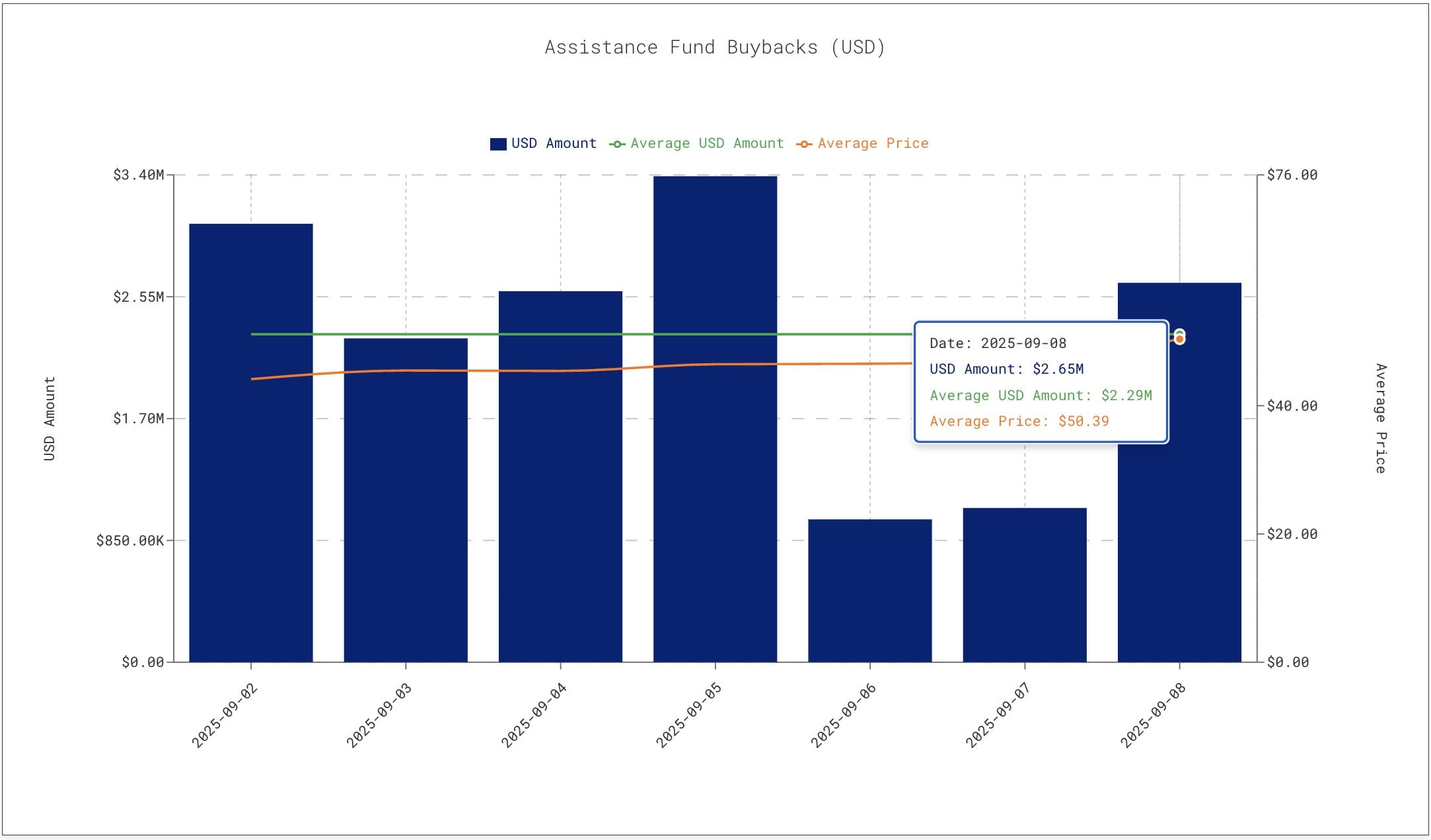Click the $3.40M left axis label
Image resolution: width=1431 pixels, height=840 pixels.
click(x=139, y=175)
